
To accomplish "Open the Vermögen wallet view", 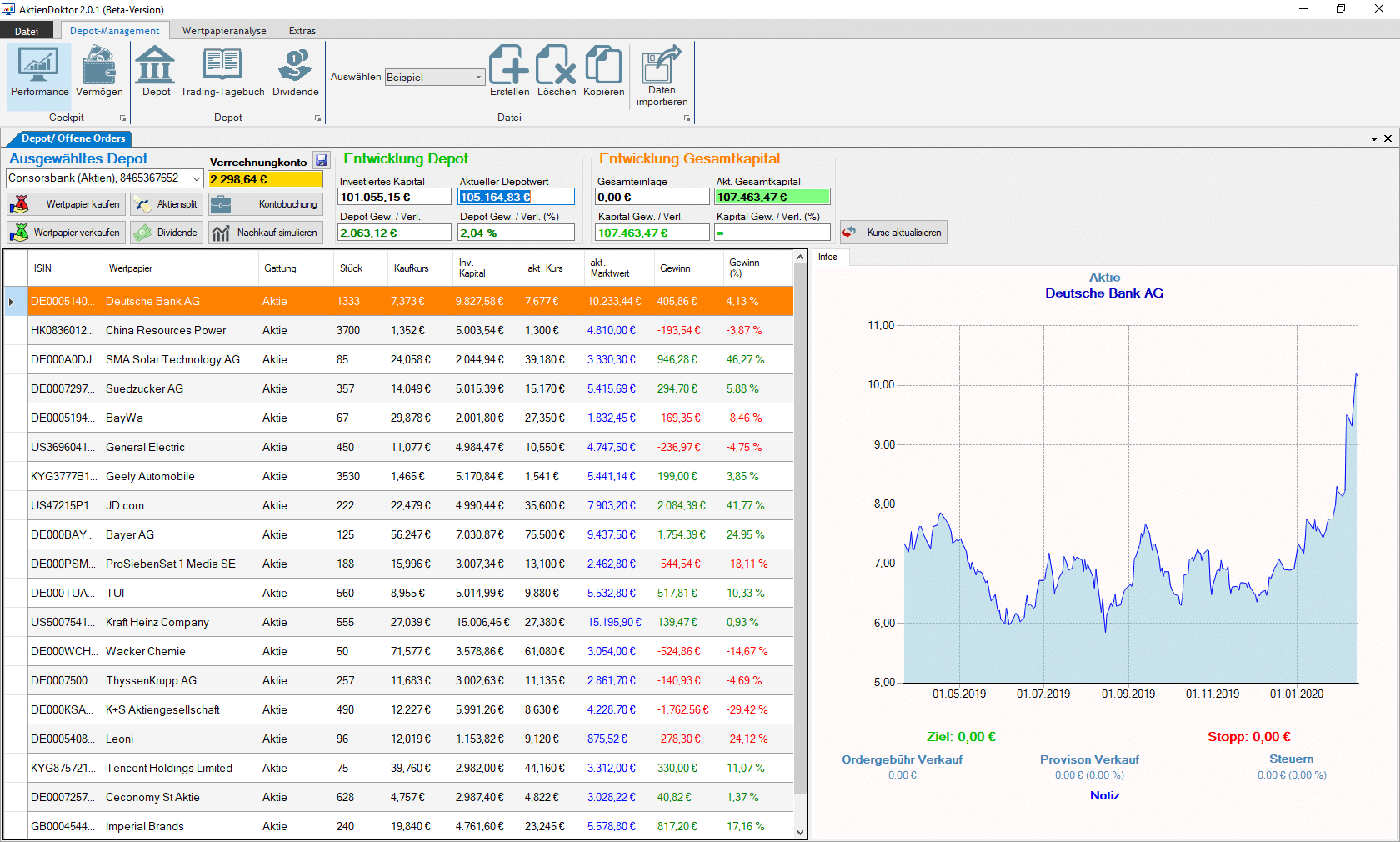I will coord(99,73).
